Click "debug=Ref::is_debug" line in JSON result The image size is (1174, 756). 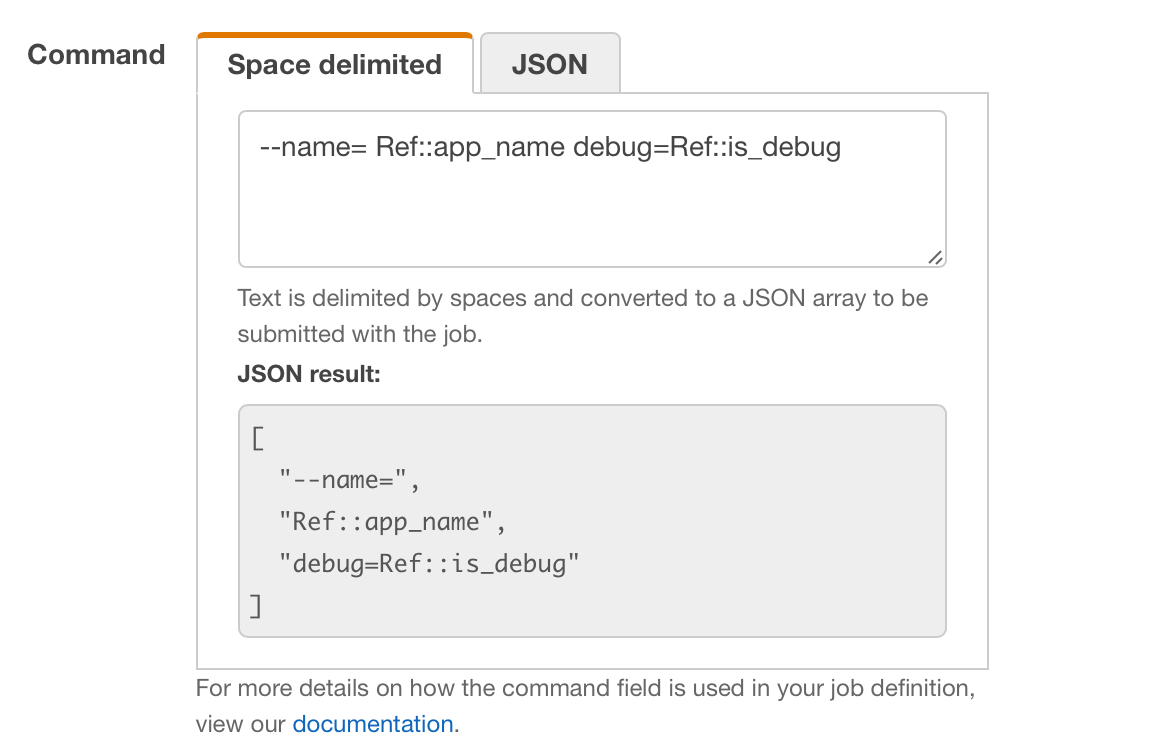pyautogui.click(x=430, y=564)
